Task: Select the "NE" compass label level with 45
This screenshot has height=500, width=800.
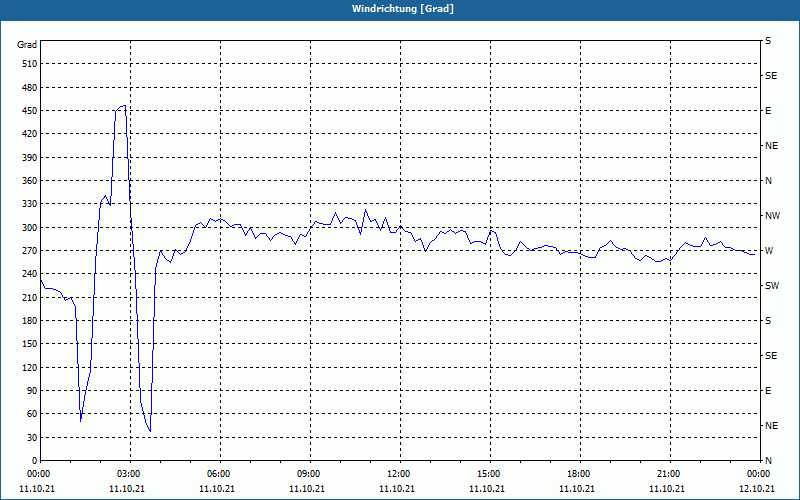Action: click(771, 426)
